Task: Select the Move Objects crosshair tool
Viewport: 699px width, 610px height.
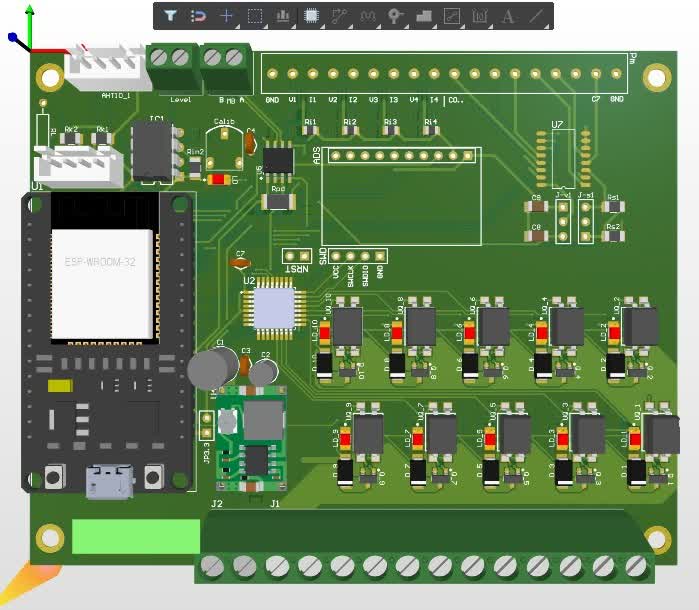Action: (x=226, y=16)
